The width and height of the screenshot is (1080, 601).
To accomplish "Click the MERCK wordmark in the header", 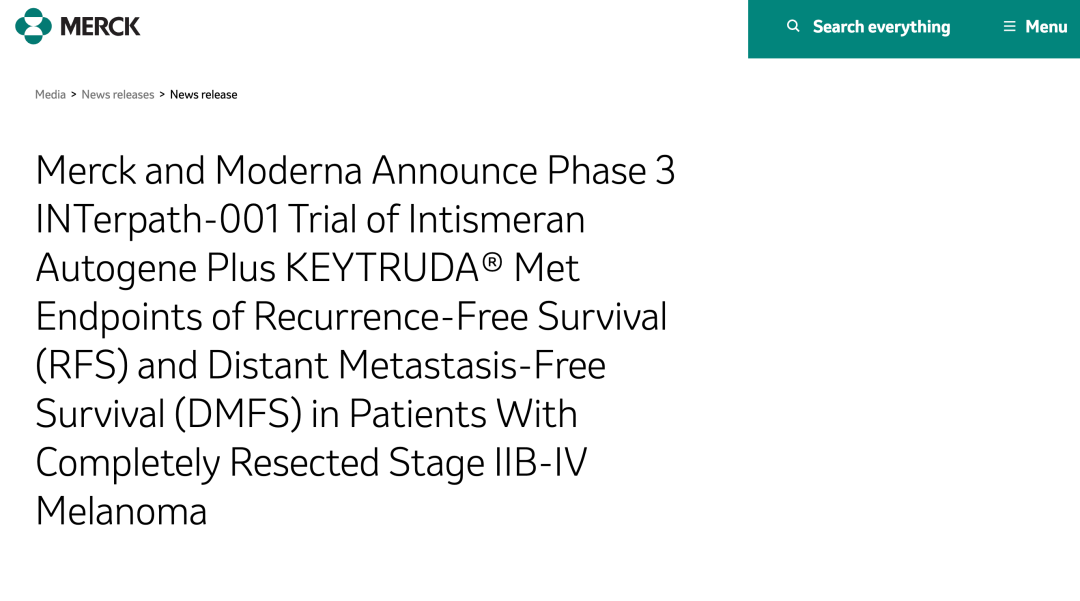I will tap(100, 27).
